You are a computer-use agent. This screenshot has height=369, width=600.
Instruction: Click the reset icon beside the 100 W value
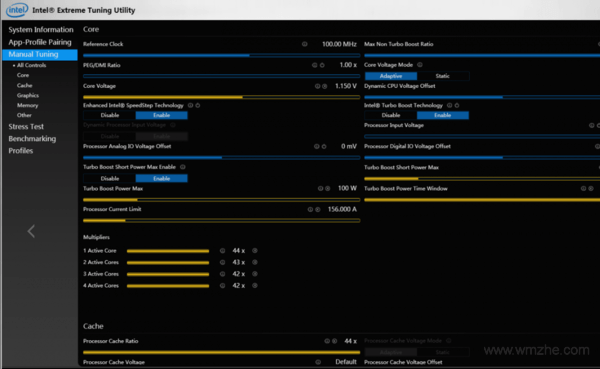[x=328, y=188]
